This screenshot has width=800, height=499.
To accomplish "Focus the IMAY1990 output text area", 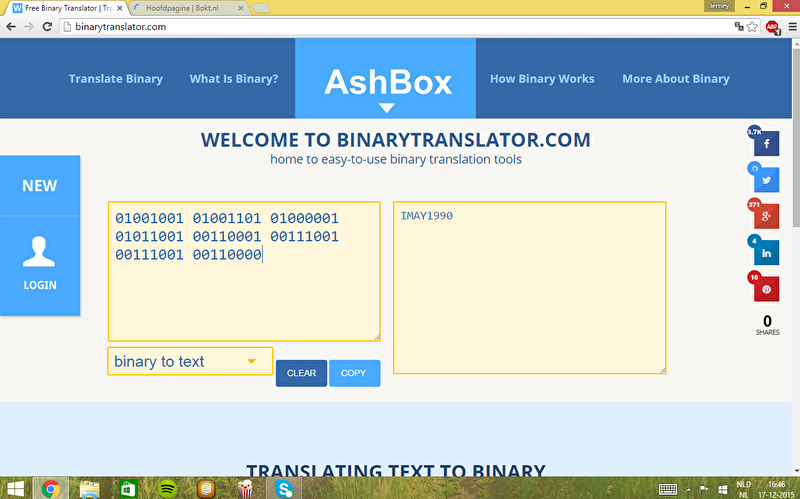I will [530, 288].
